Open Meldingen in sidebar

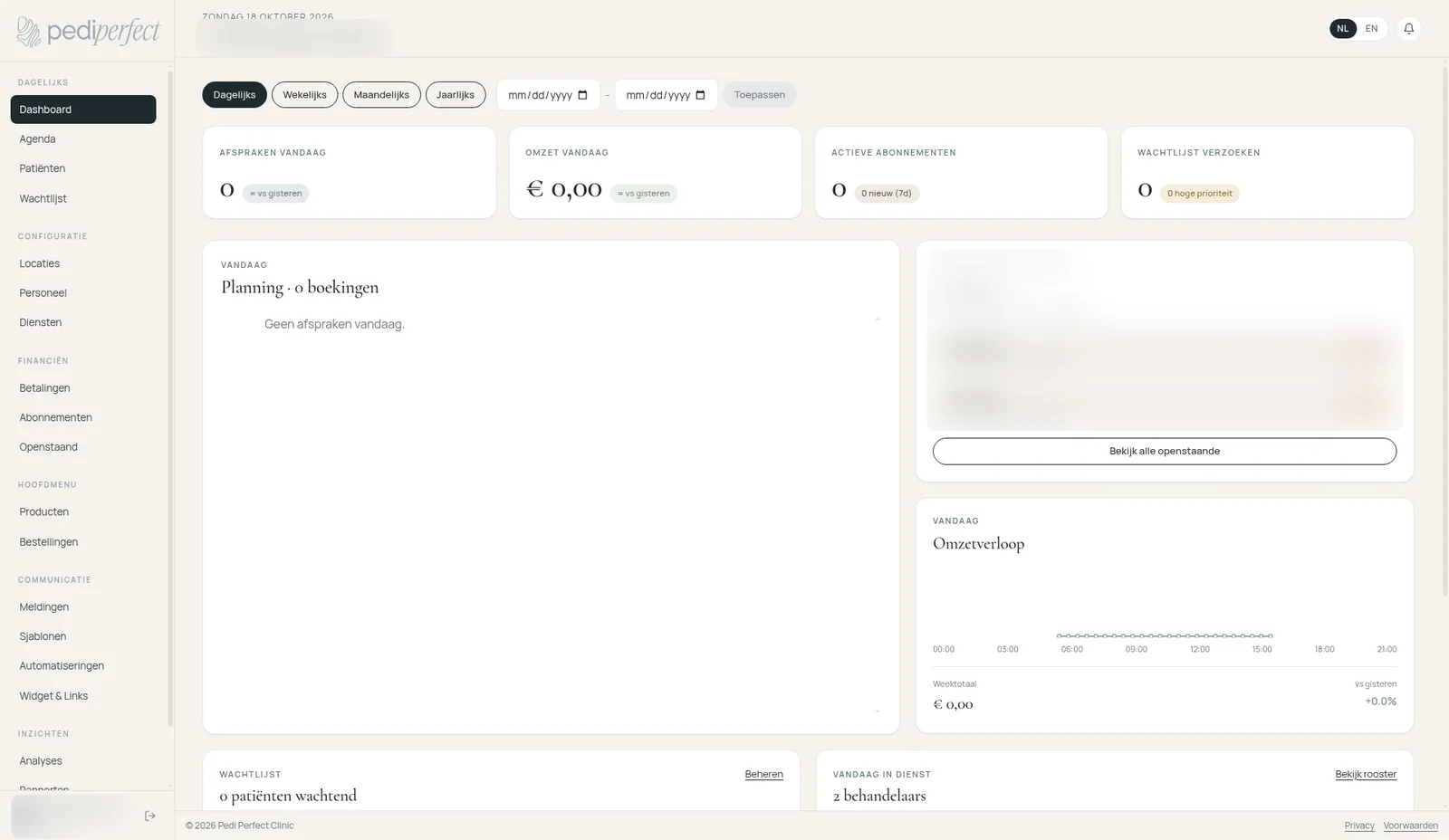(x=83, y=607)
